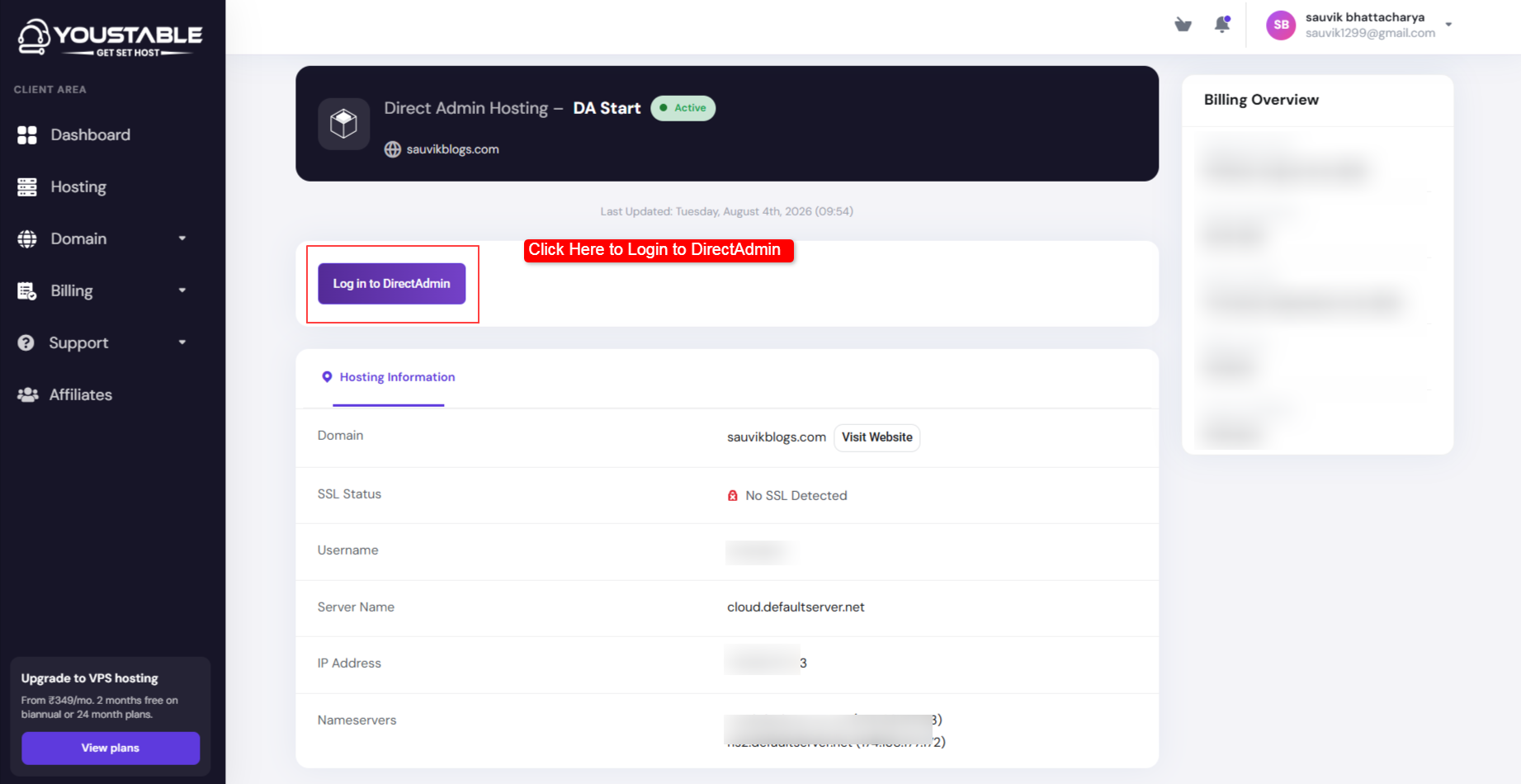This screenshot has height=784, width=1521.
Task: Click the Affiliates people icon
Action: pos(27,395)
